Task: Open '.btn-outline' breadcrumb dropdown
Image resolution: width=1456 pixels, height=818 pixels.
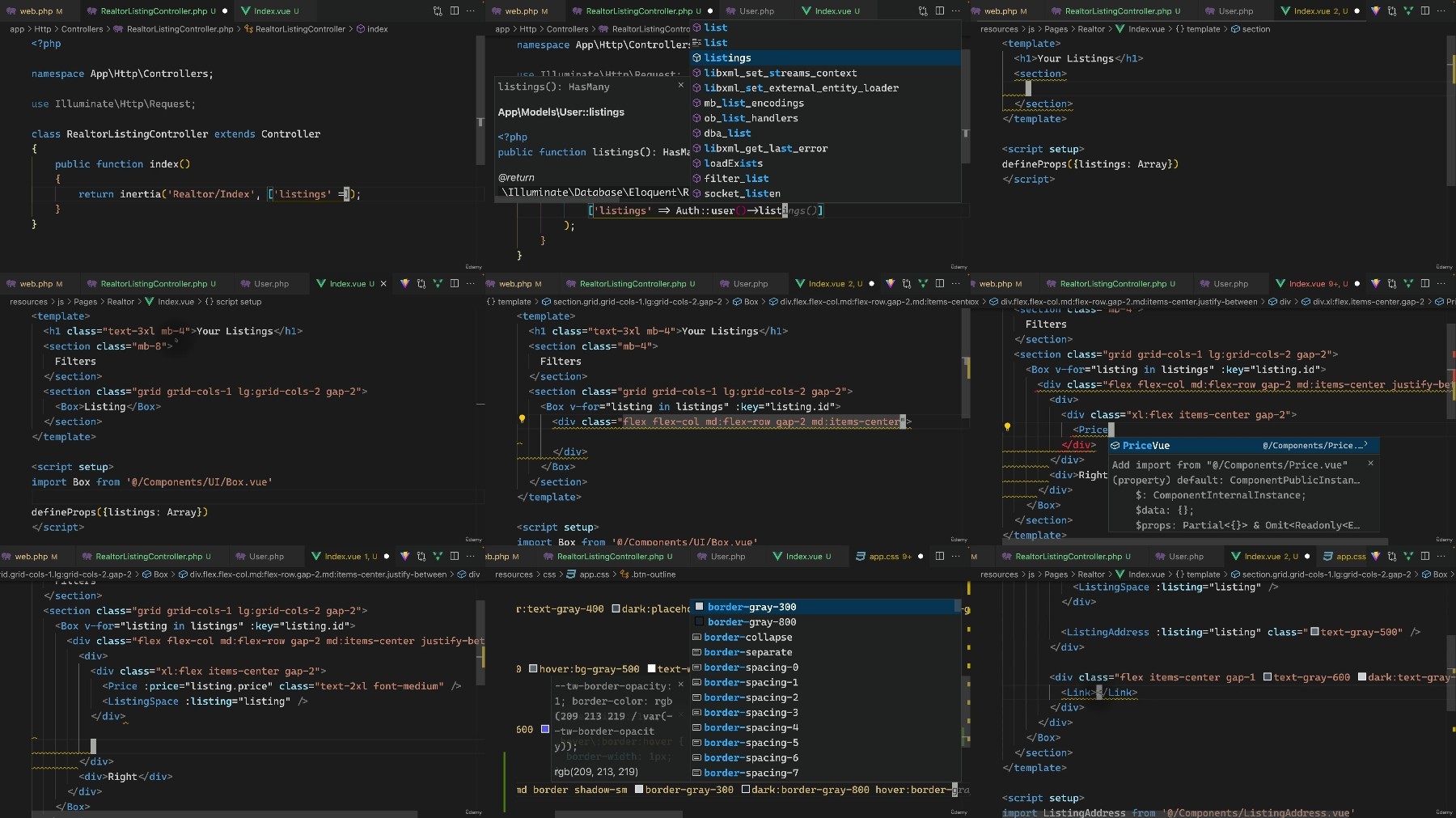Action: pyautogui.click(x=648, y=574)
